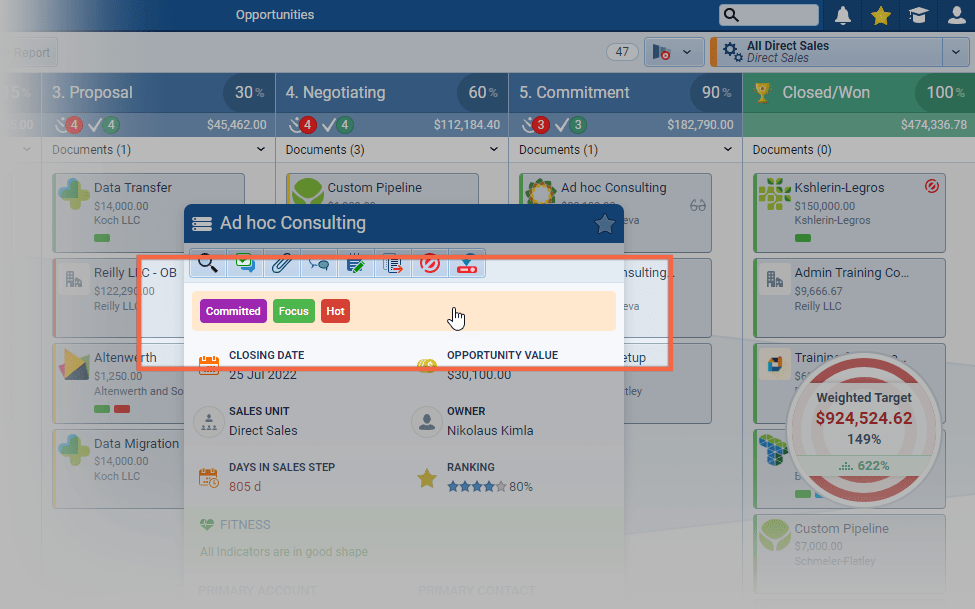
Task: Open the All Direct Sales dropdown arrow
Action: point(955,52)
